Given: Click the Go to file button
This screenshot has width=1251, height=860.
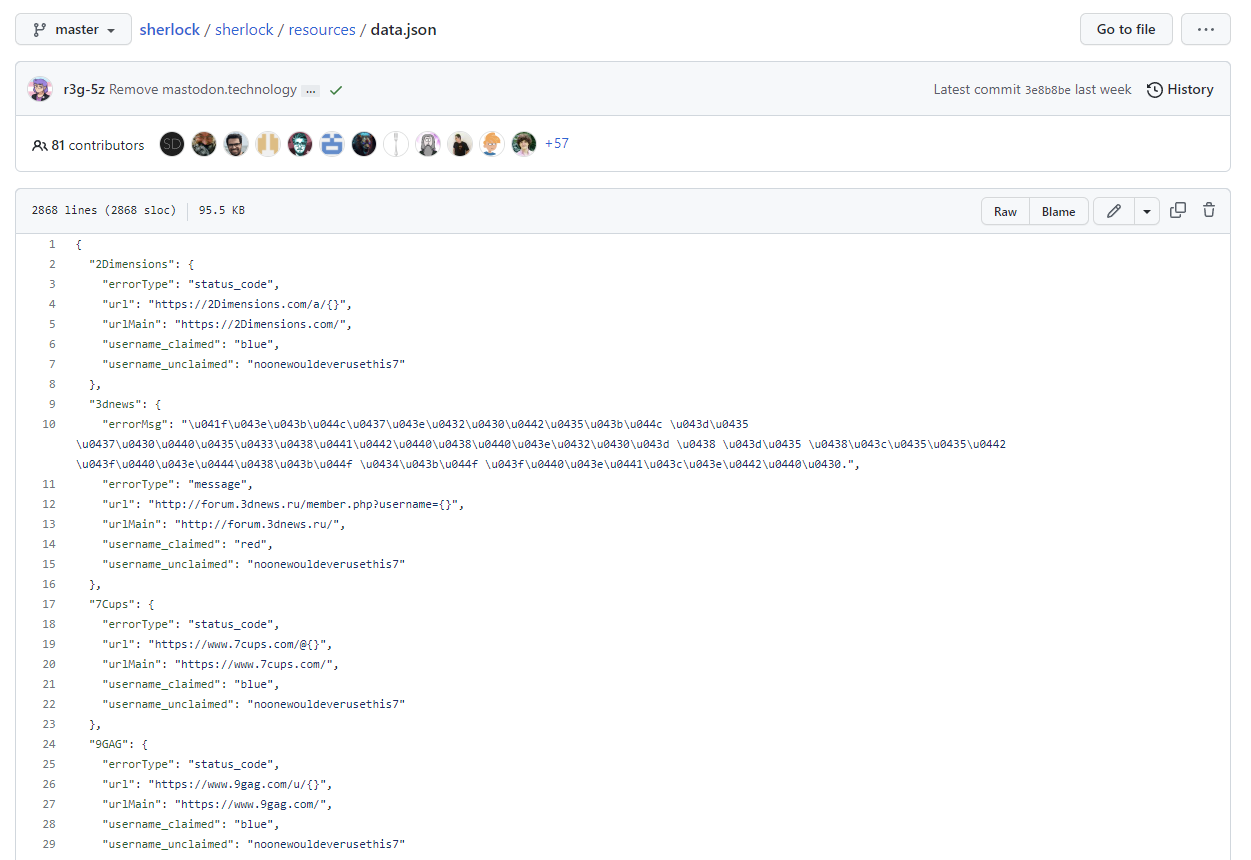Looking at the screenshot, I should [1125, 30].
